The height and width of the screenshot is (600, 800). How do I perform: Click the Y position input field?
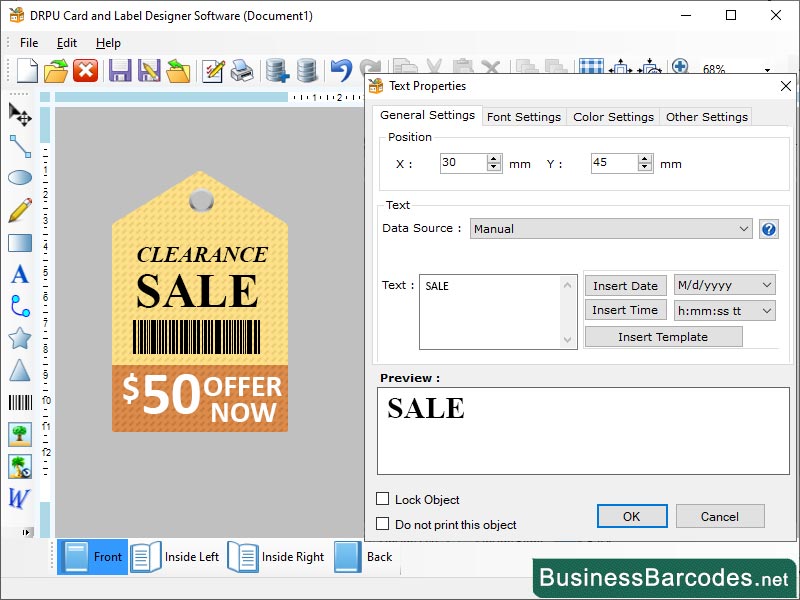615,163
